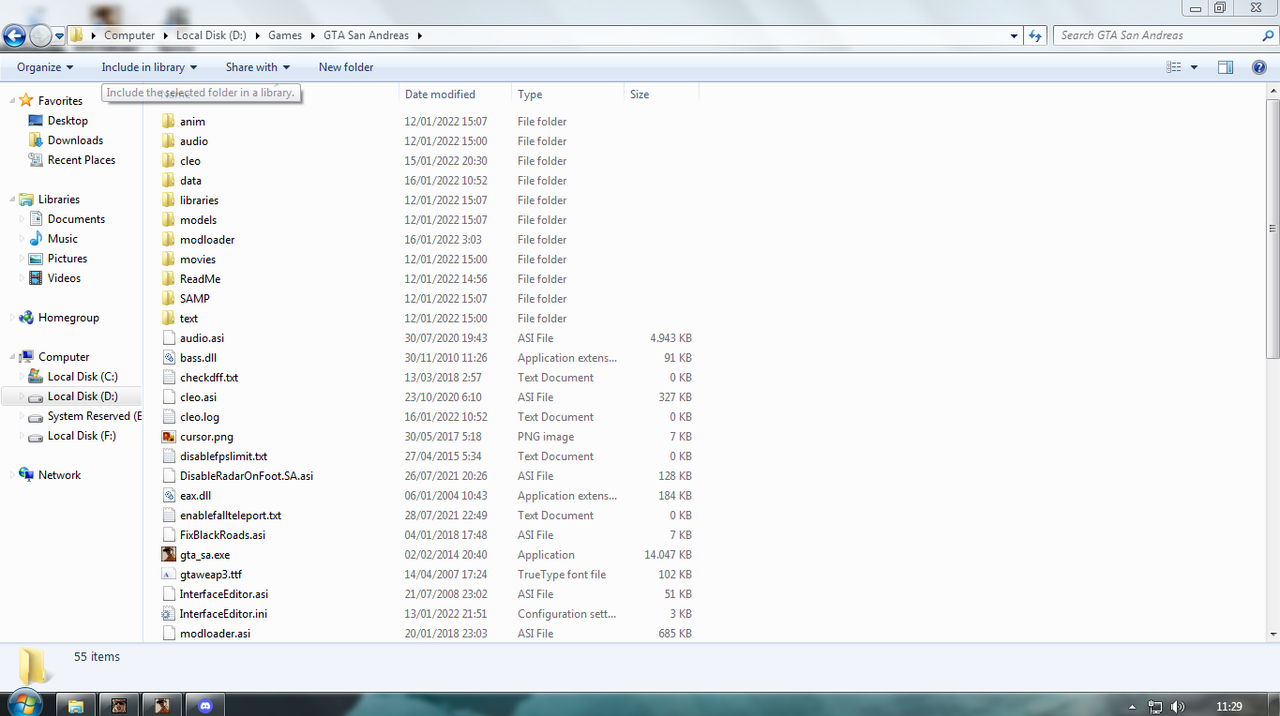Select the modloader folder icon

pyautogui.click(x=169, y=239)
